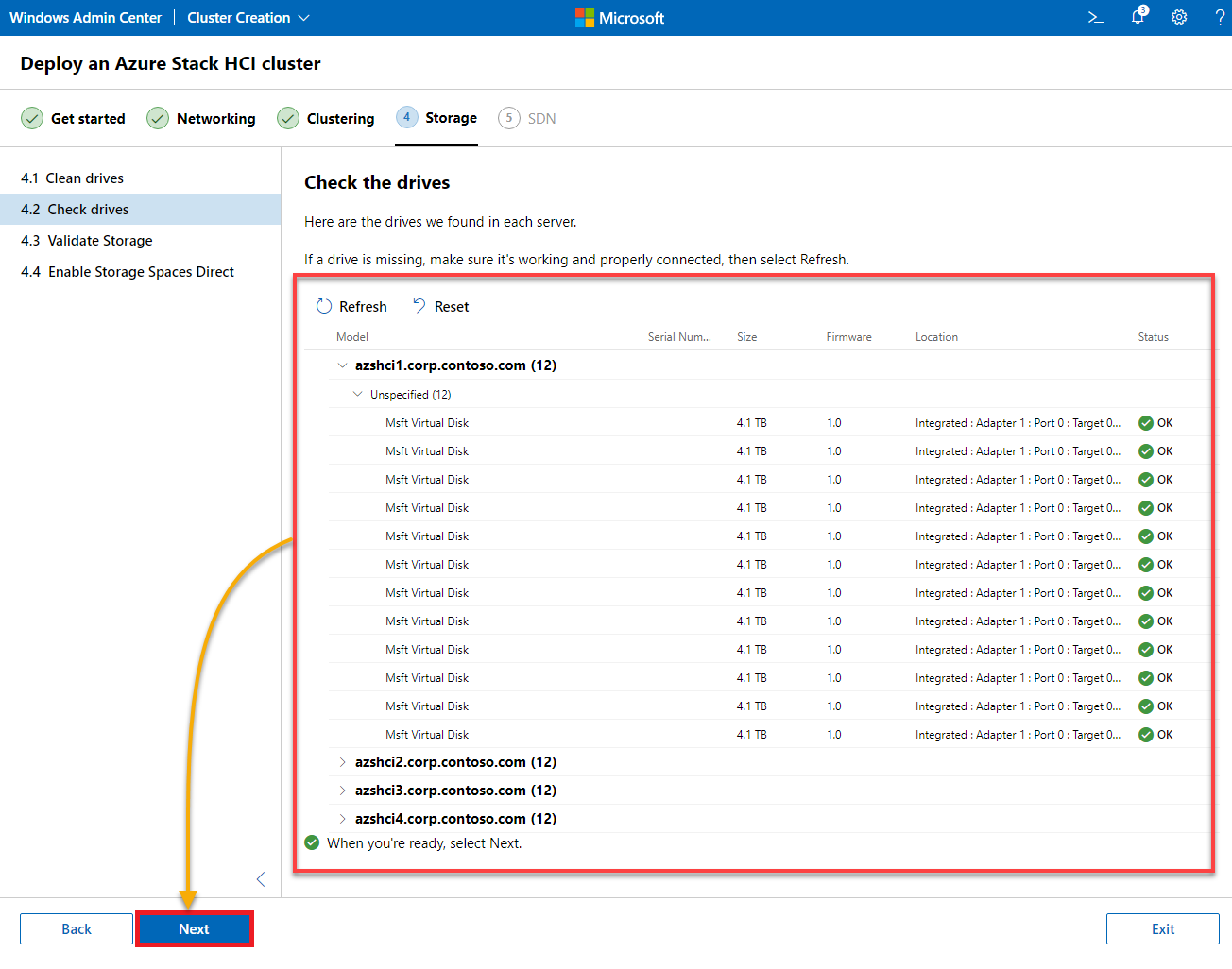Viewport: 1232px width, 969px height.
Task: Open the Cluster Creation dropdown
Action: pos(248,18)
